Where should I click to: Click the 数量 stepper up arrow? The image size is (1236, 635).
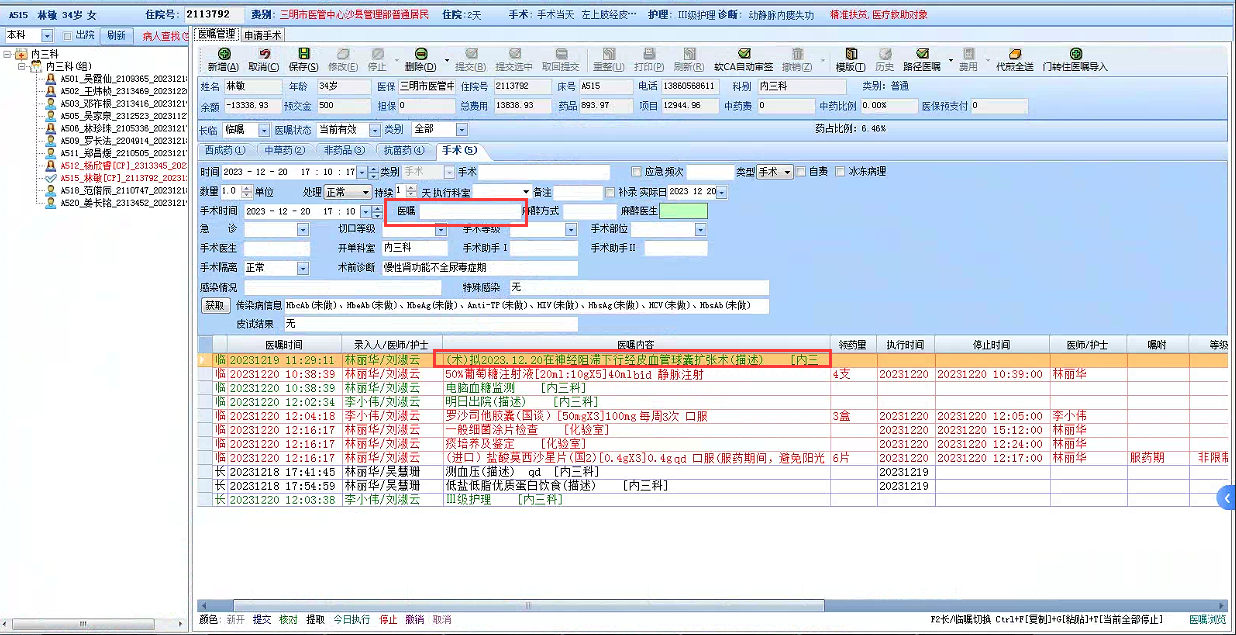[x=246, y=188]
